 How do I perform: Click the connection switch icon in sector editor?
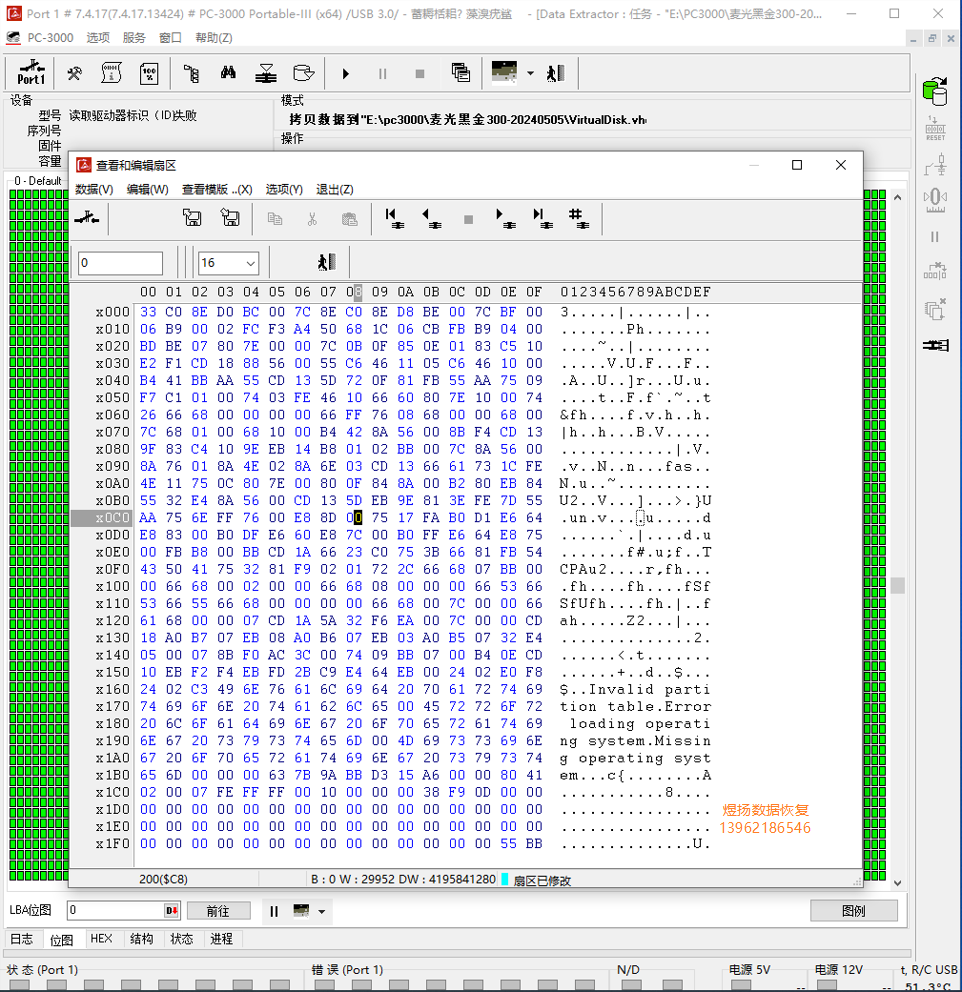coord(87,219)
